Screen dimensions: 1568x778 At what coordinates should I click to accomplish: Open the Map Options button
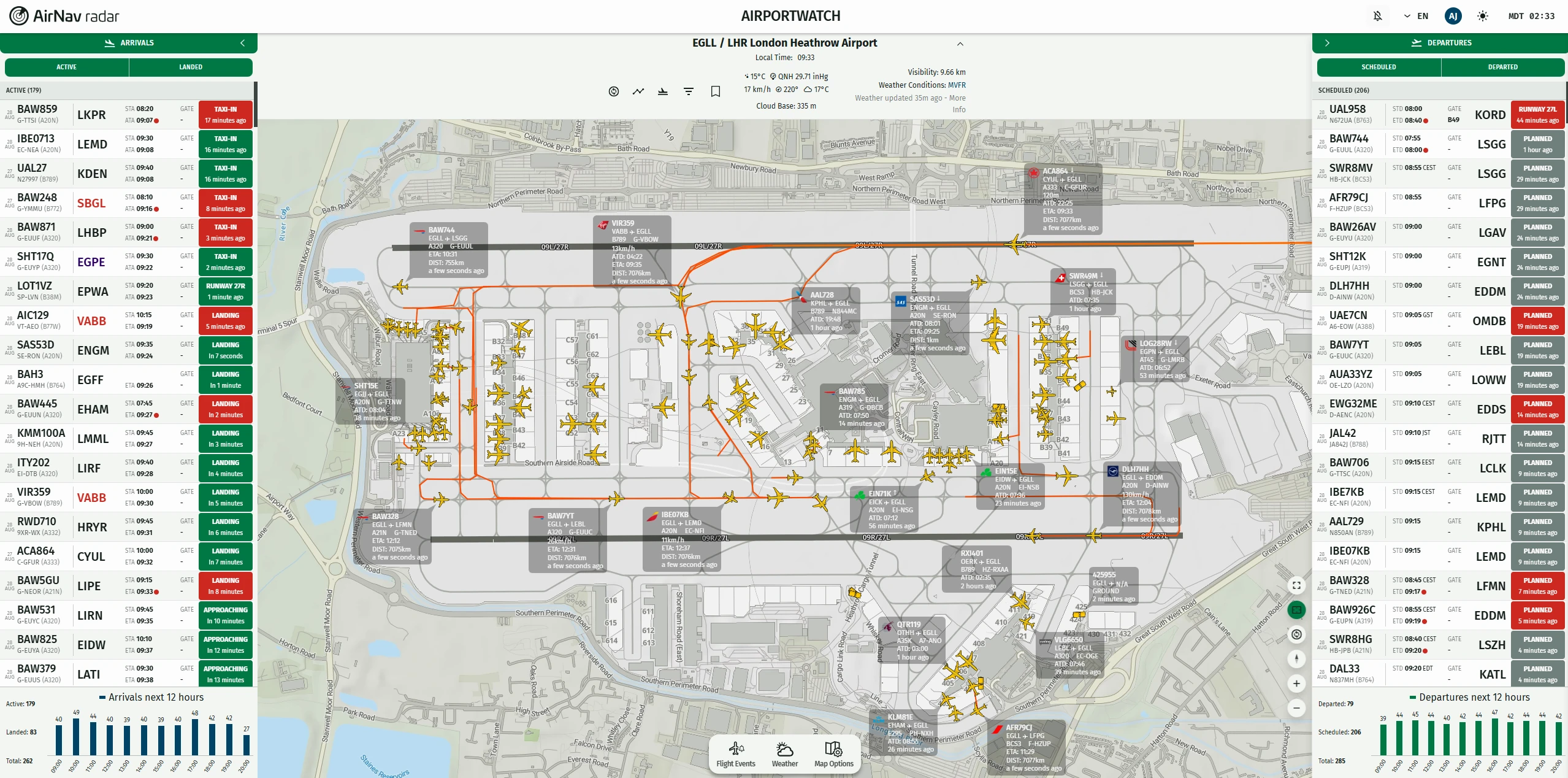point(834,755)
